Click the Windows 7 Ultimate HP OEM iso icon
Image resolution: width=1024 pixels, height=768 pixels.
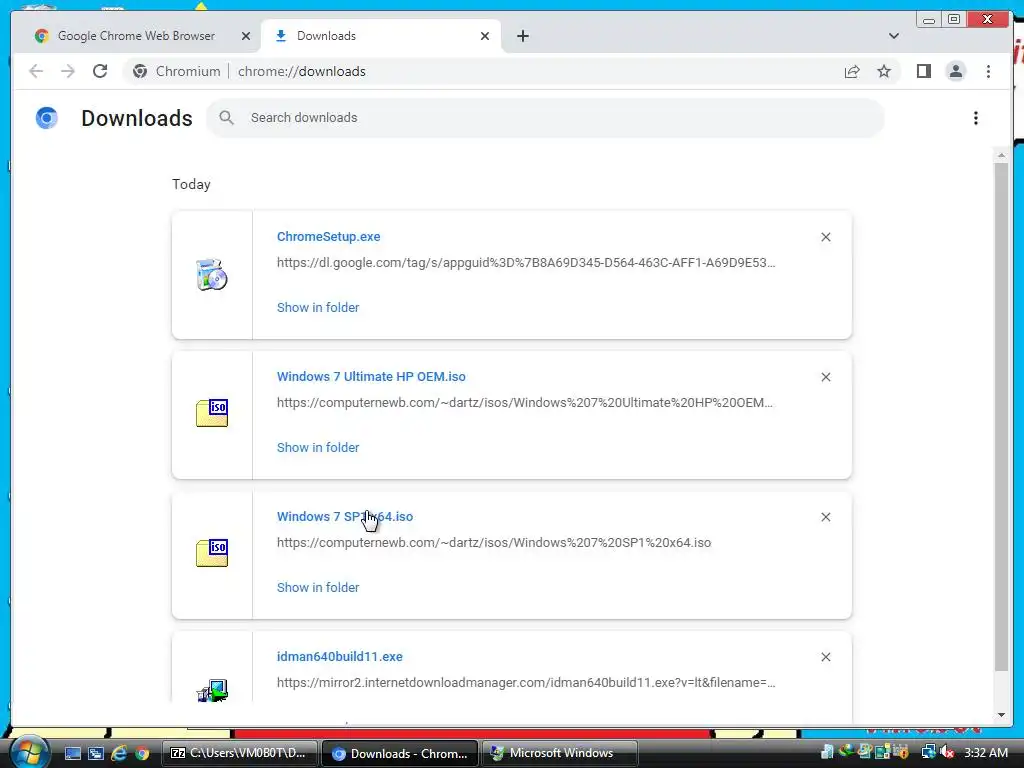212,413
